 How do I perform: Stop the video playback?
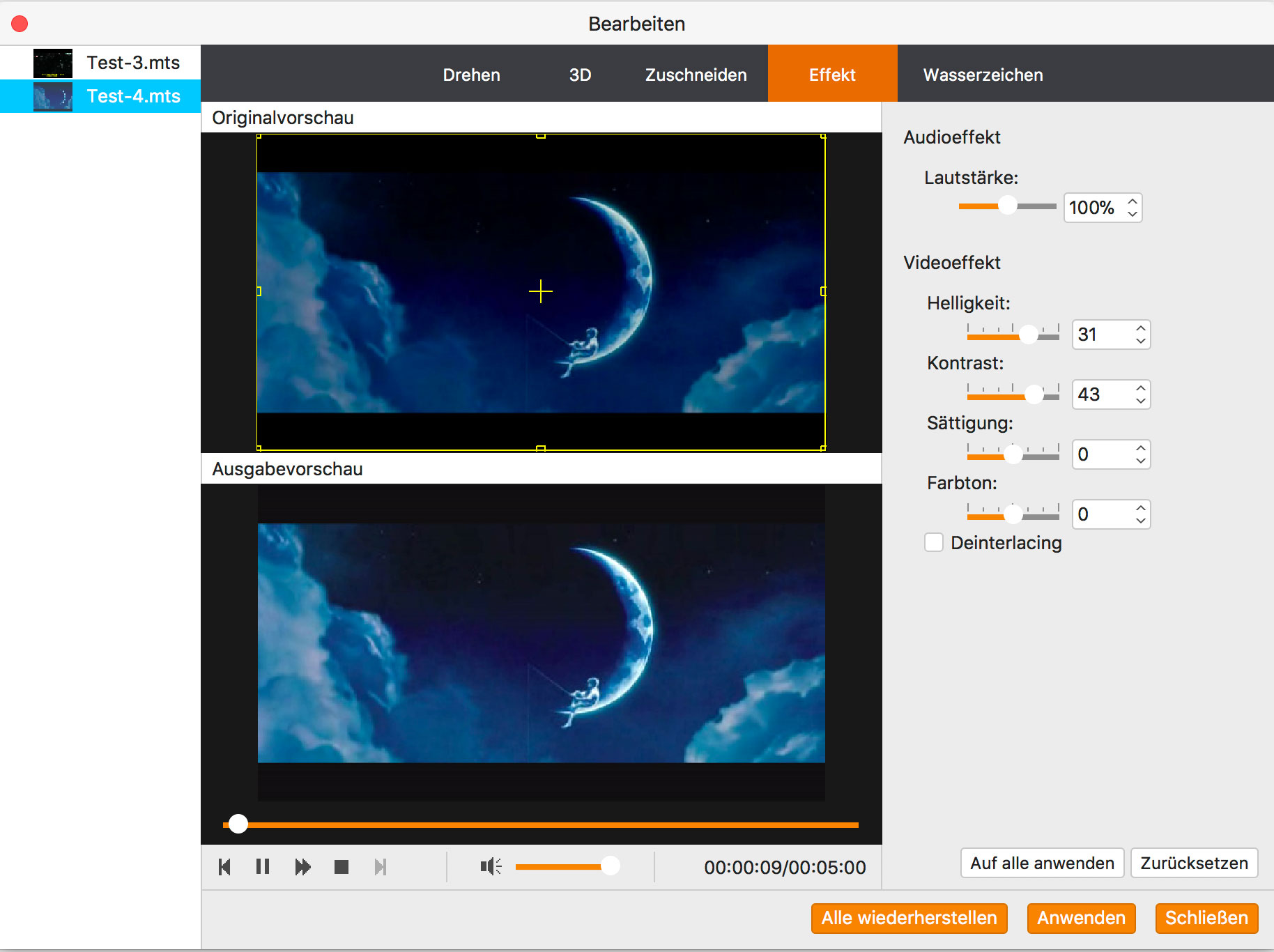pyautogui.click(x=341, y=867)
